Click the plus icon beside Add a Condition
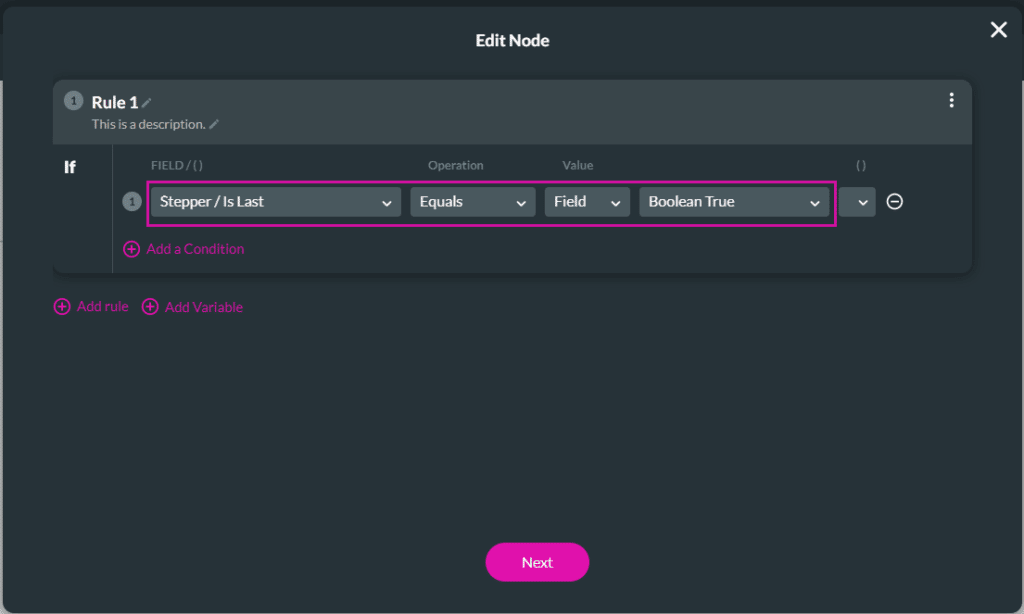 click(131, 249)
